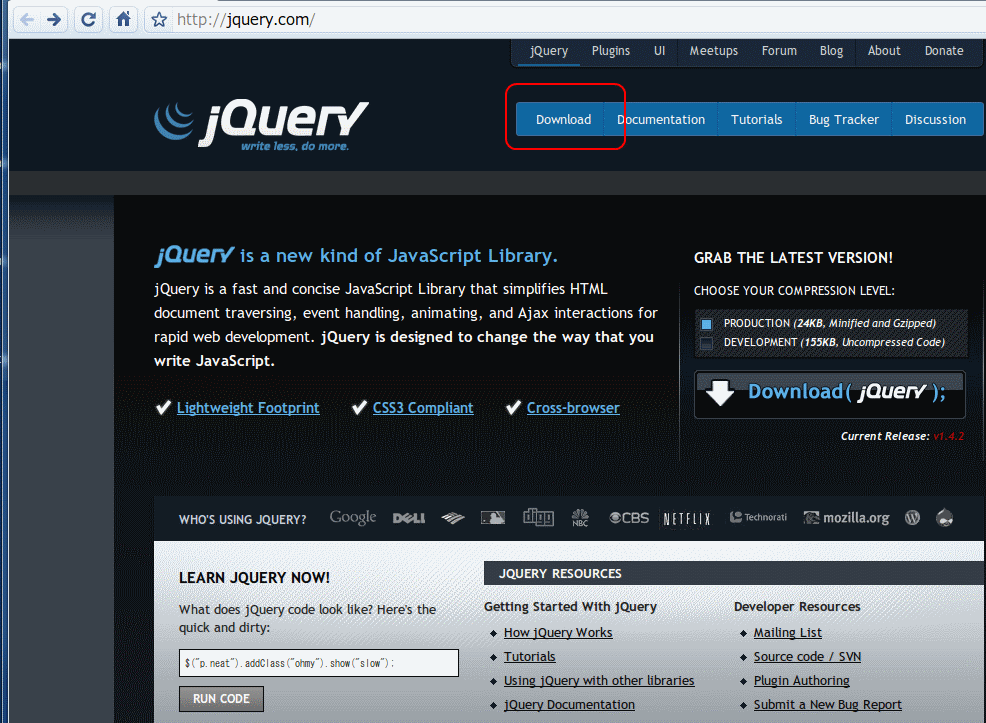Click the sample code input field

click(x=319, y=663)
